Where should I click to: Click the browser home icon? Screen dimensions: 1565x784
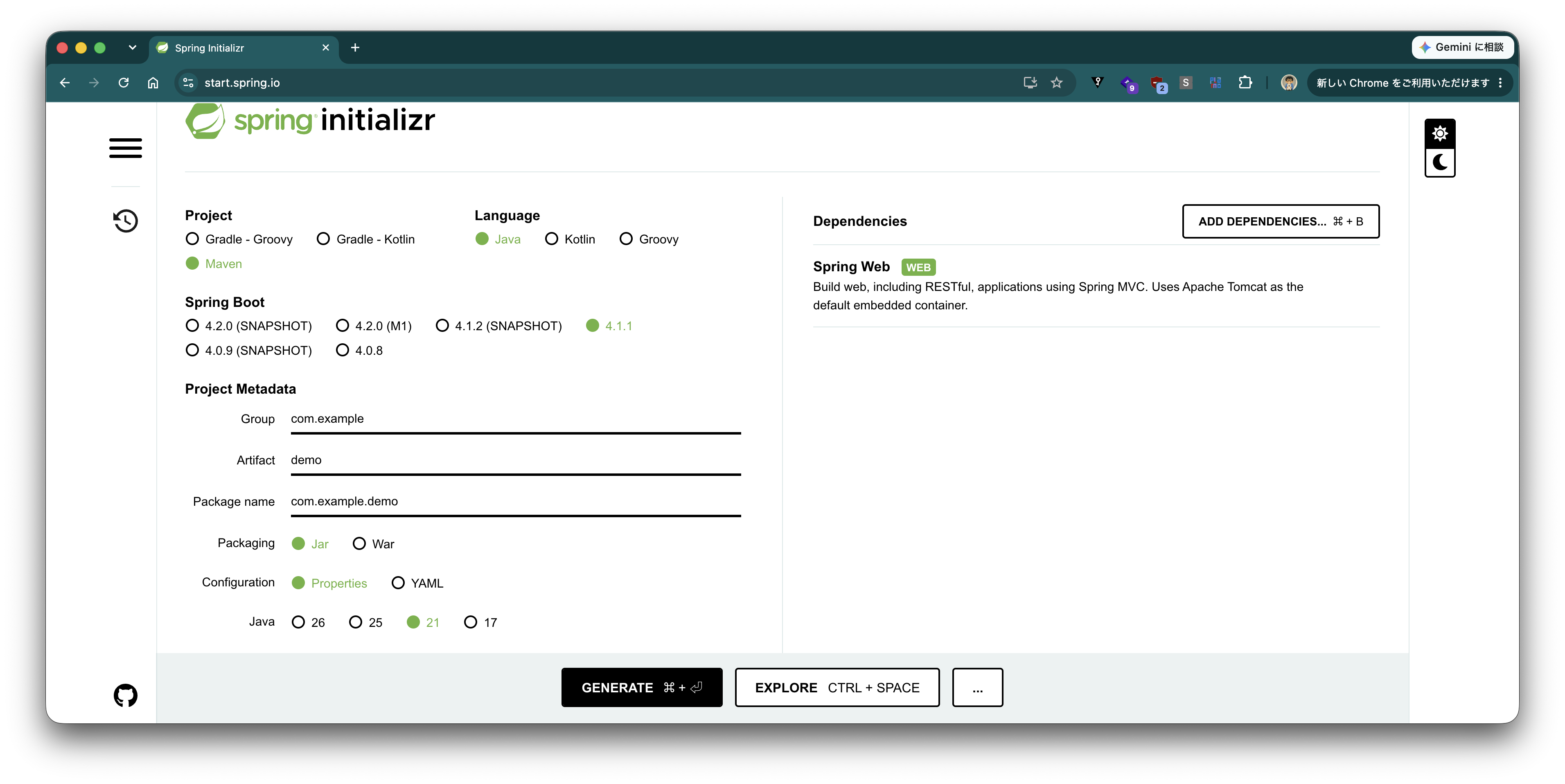(153, 83)
